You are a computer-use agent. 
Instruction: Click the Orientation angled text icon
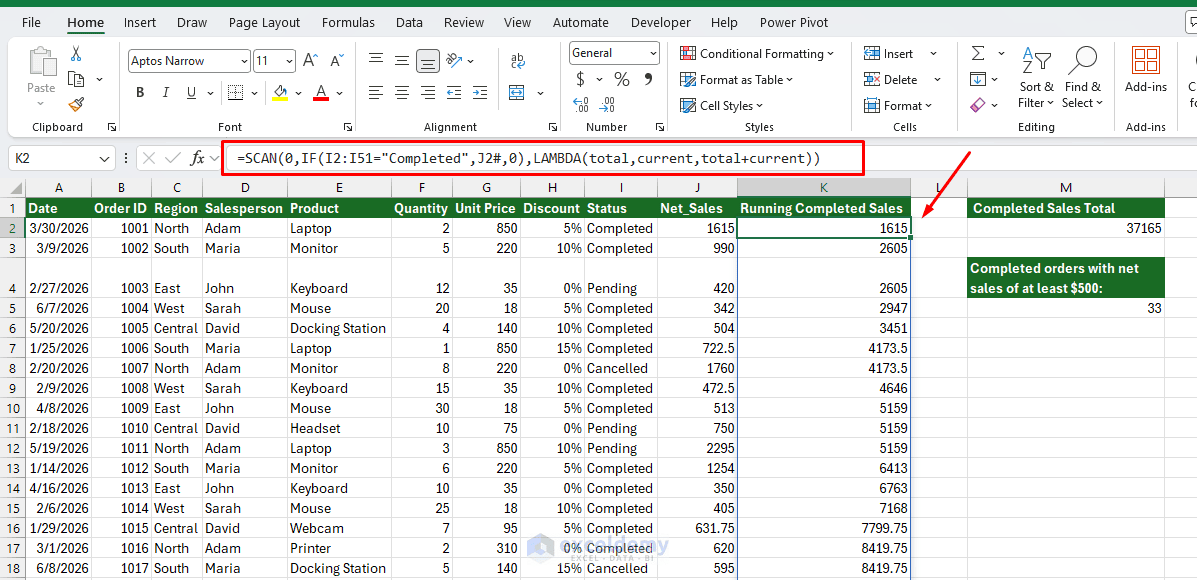(454, 60)
